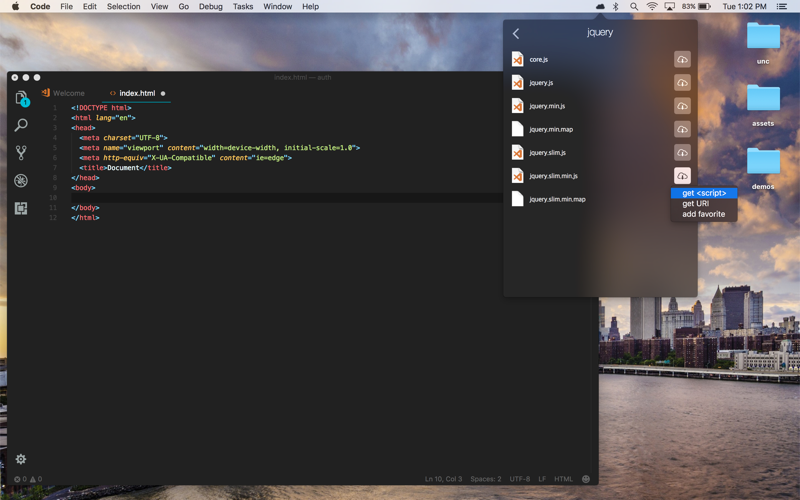800x500 pixels.
Task: Click the cloud download button for jquery.js
Action: pyautogui.click(x=682, y=83)
